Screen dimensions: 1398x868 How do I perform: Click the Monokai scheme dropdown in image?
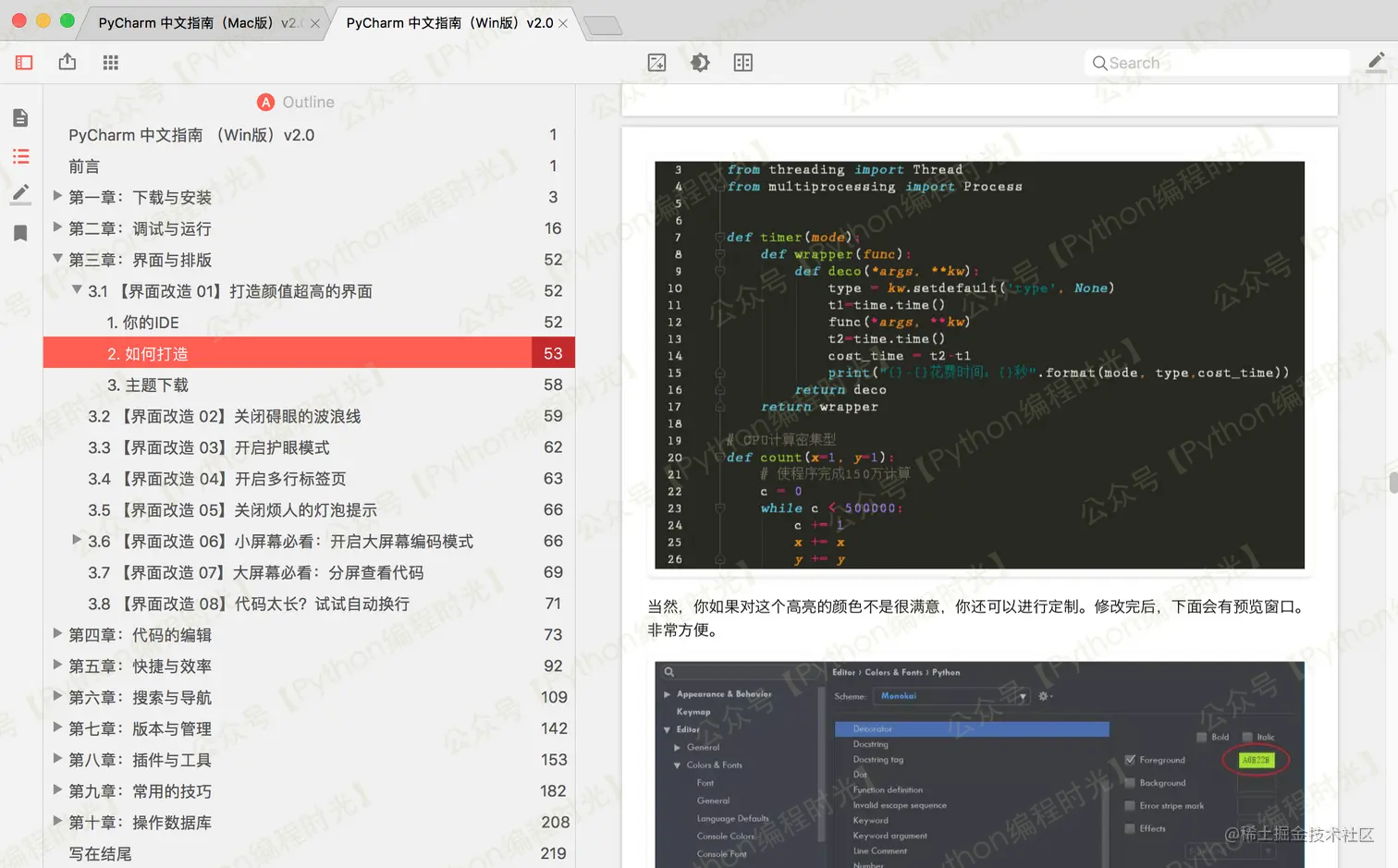[951, 696]
